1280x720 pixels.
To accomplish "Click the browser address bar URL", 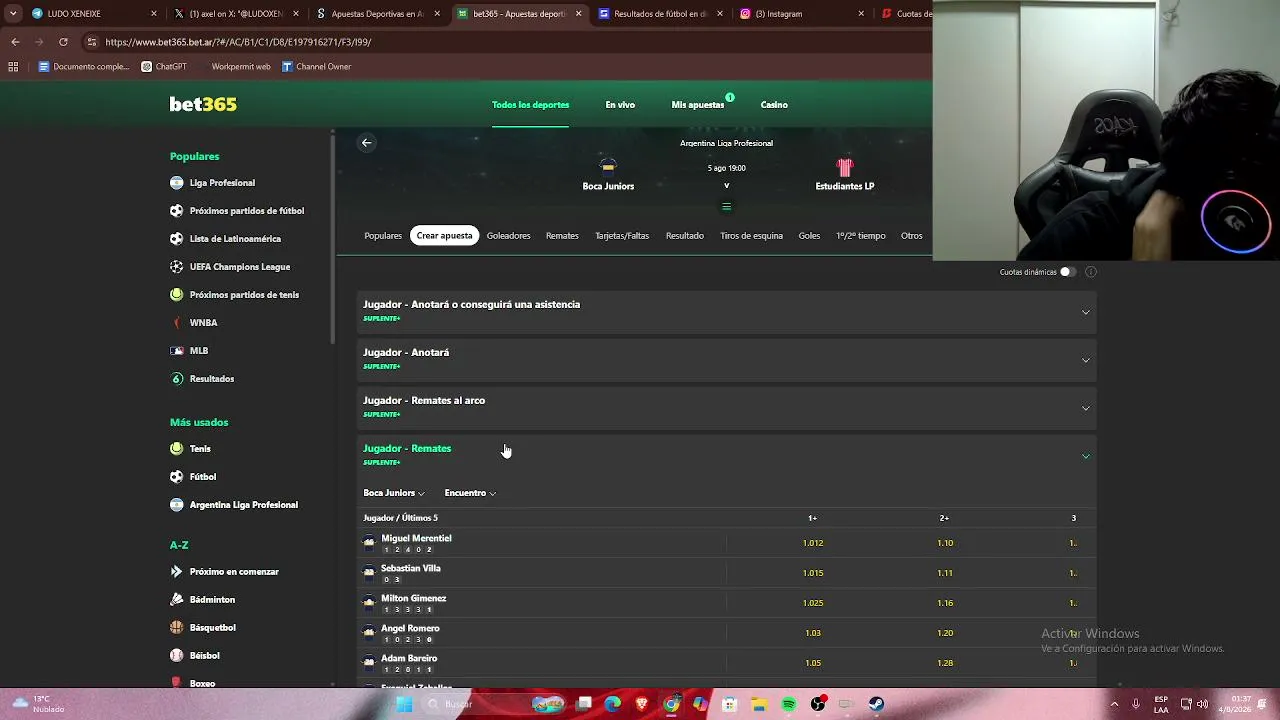I will [x=238, y=42].
